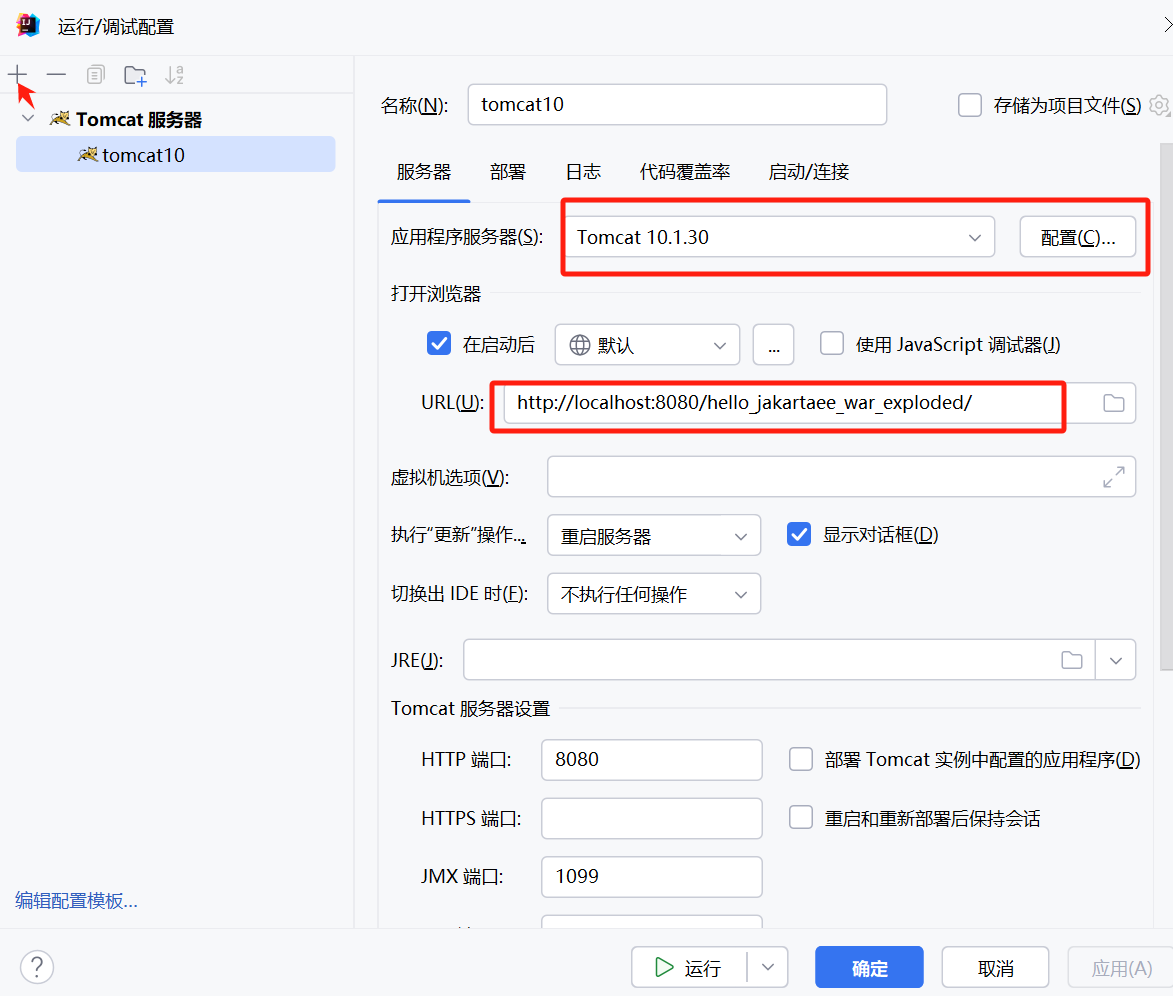Click the empty HTTPS 端口 field

pos(652,818)
